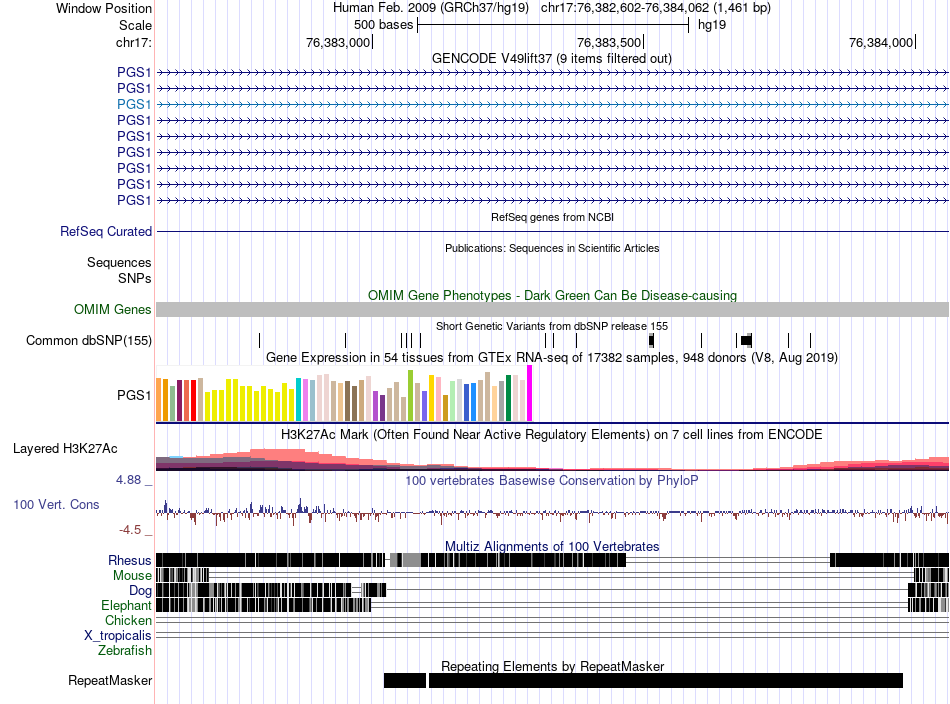950x704 pixels.
Task: Click the 4.88 PhyloP upper axis value
Action: click(x=128, y=480)
